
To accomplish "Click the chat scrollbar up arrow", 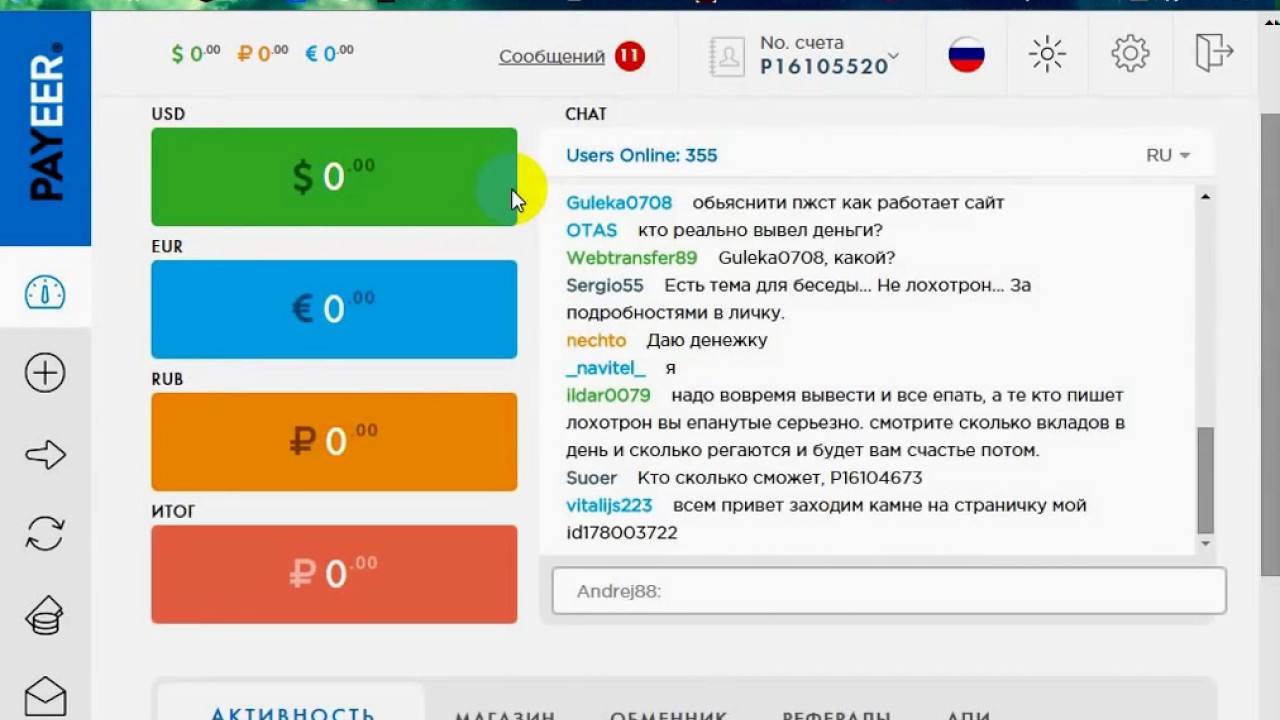I will (1205, 197).
